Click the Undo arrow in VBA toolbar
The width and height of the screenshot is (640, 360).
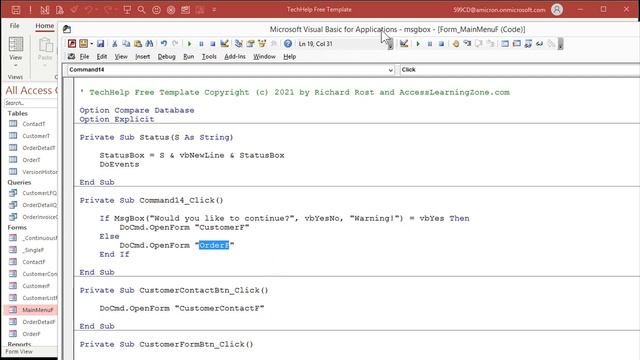click(x=164, y=44)
